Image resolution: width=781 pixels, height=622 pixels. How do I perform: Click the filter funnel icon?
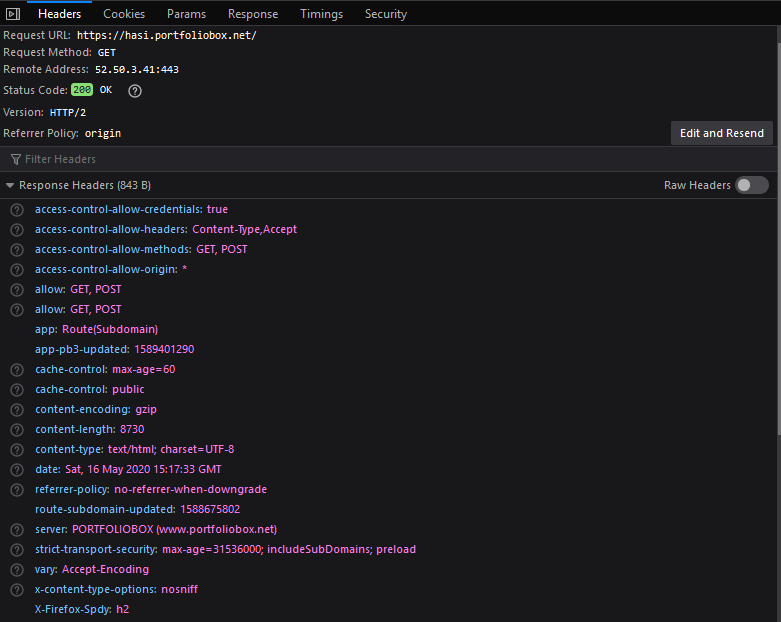point(16,159)
